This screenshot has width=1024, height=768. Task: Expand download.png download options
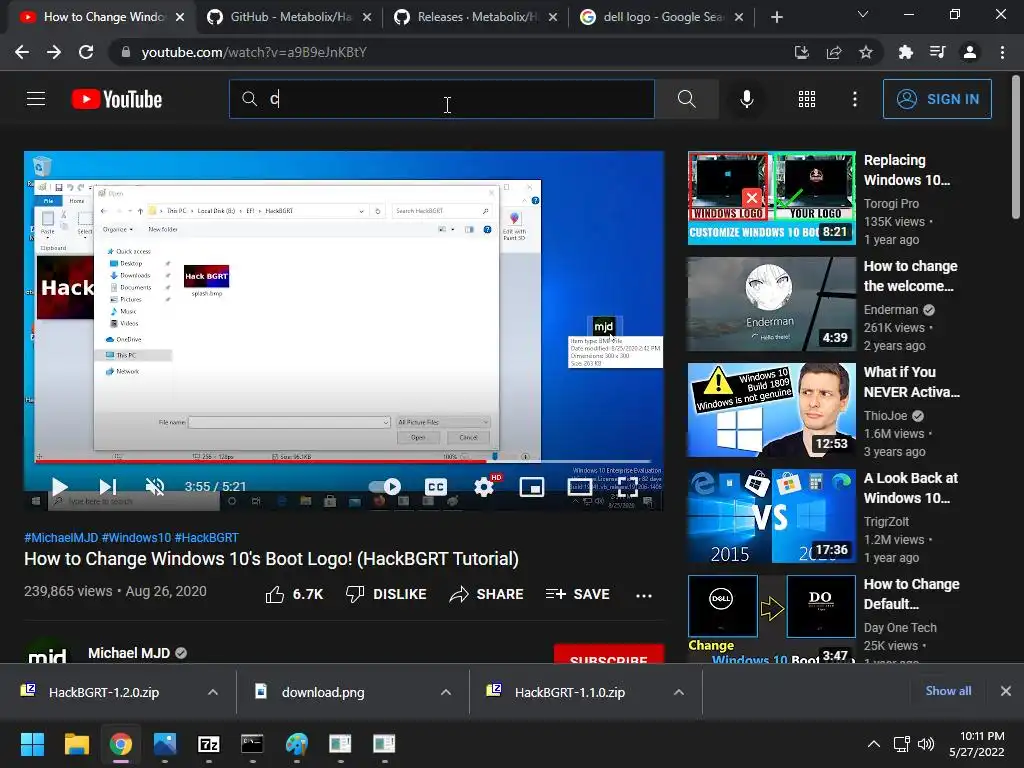pyautogui.click(x=446, y=692)
